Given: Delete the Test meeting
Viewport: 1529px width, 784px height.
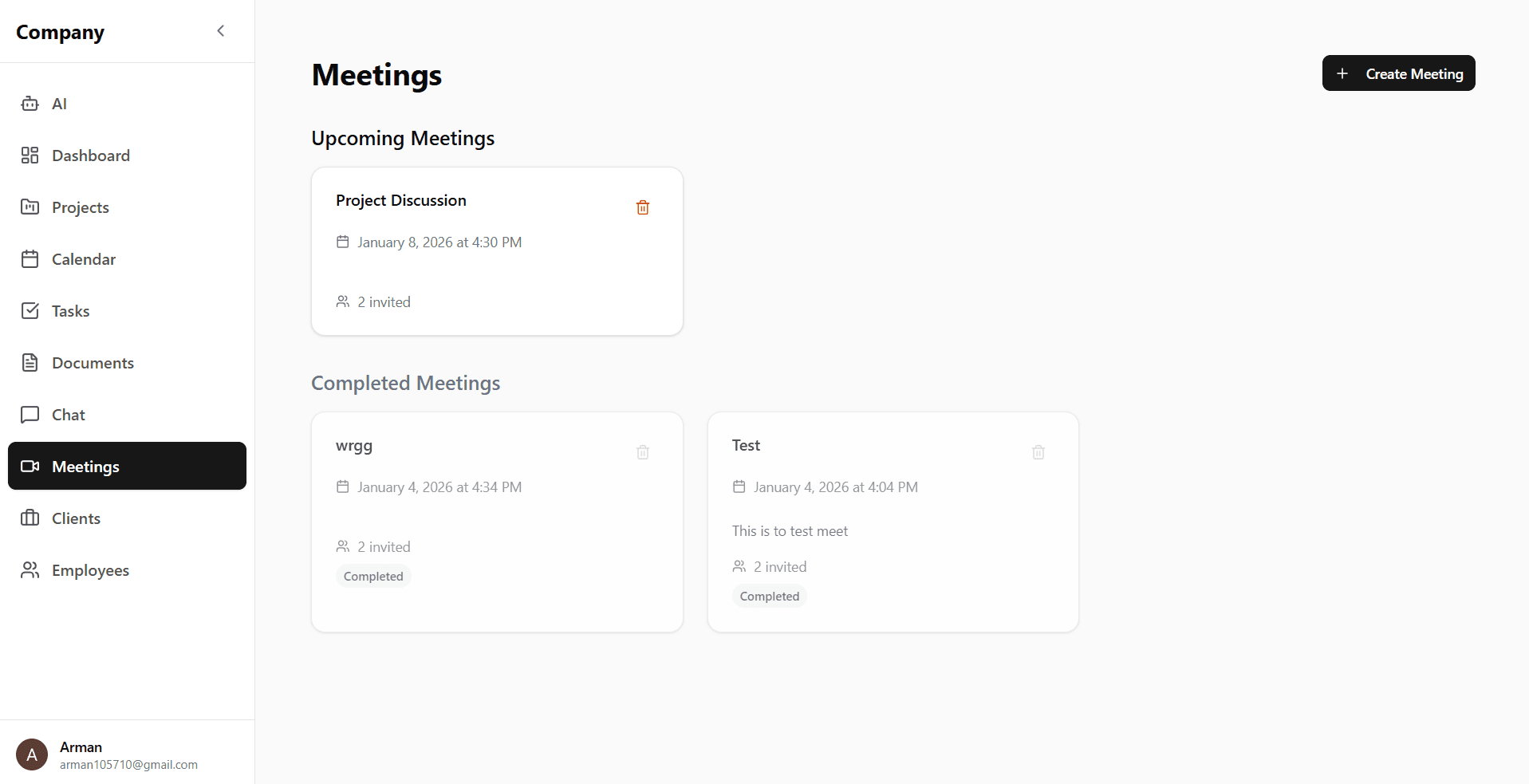Looking at the screenshot, I should click(1038, 452).
